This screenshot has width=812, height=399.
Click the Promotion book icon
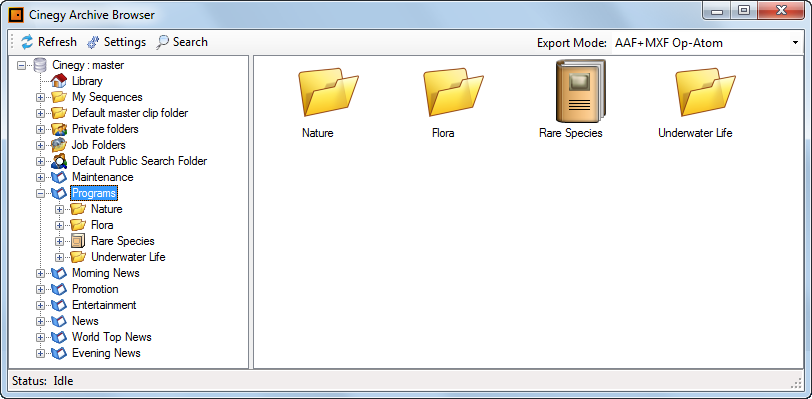[x=59, y=289]
